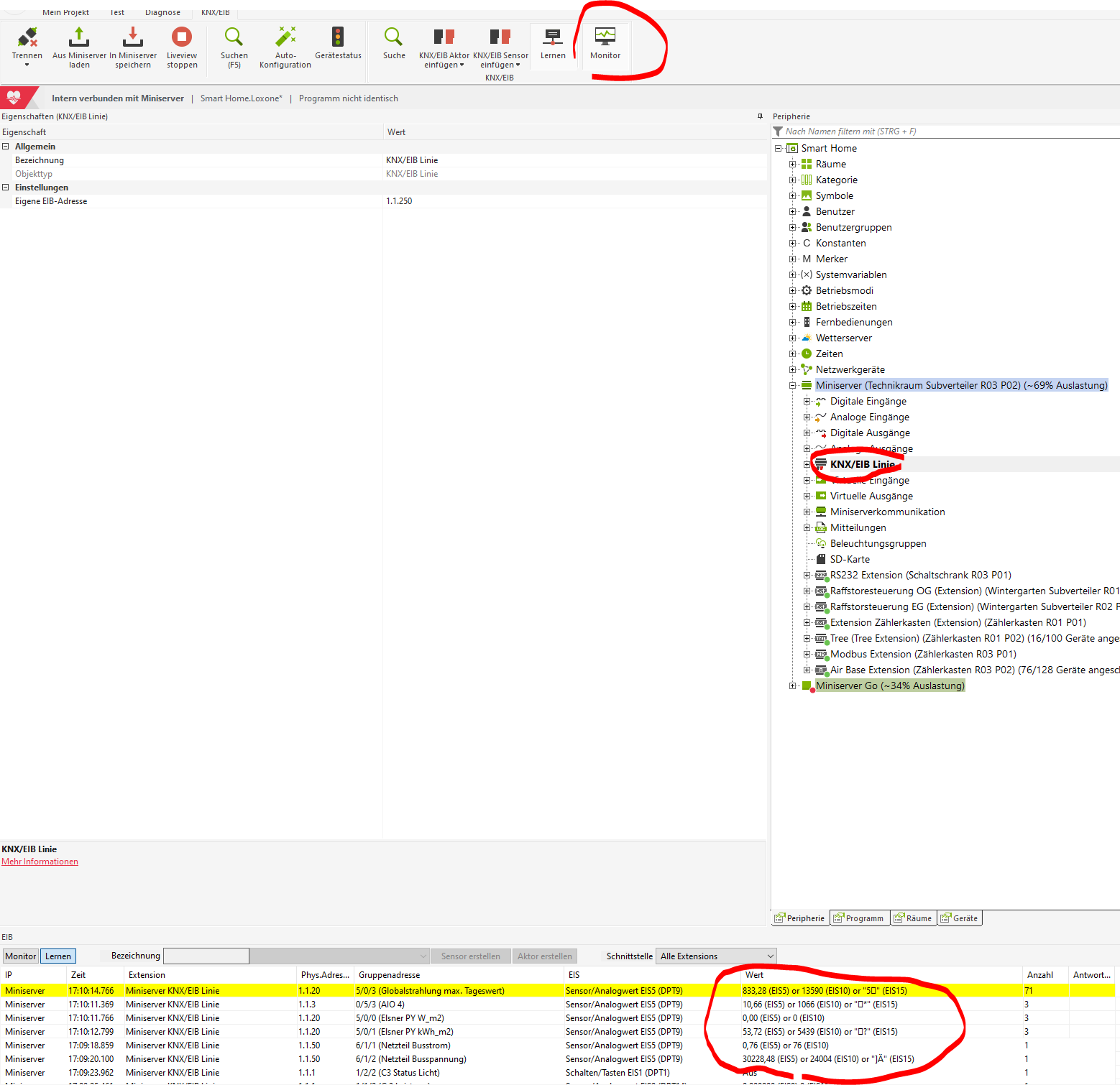Open the Peripherie bottom tab
The image size is (1120, 1085).
click(800, 918)
